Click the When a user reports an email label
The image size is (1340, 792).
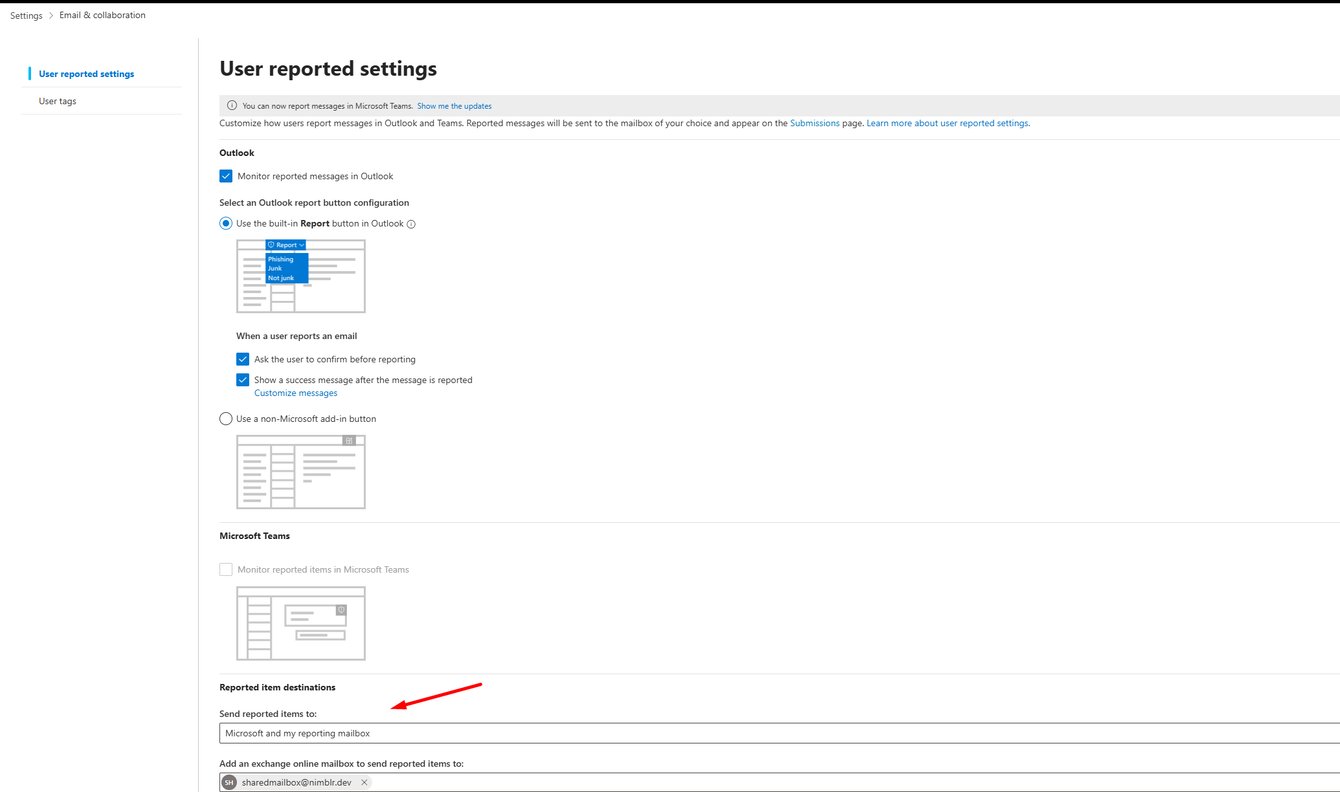coord(296,336)
